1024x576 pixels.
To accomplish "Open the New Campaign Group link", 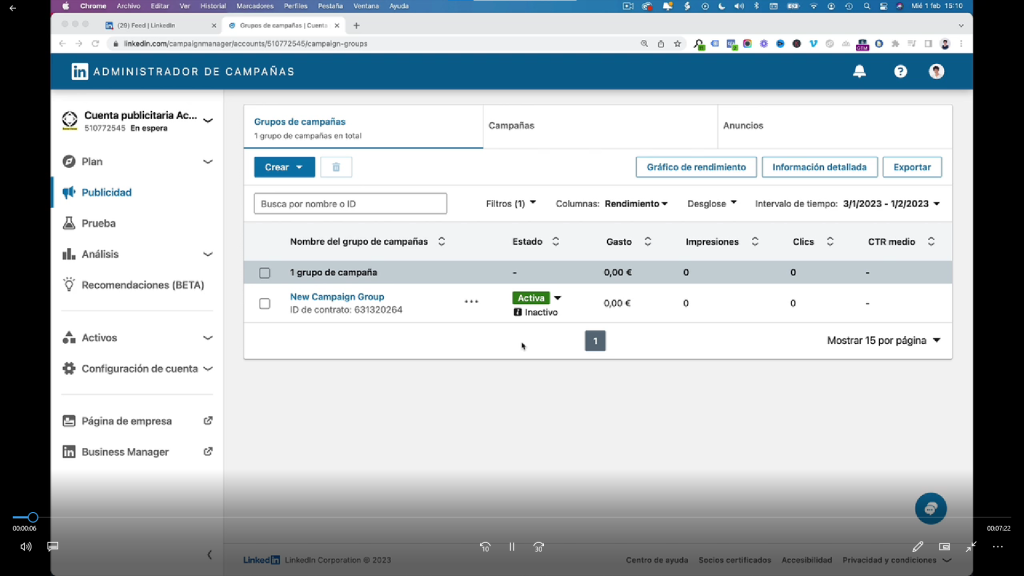I will click(x=337, y=296).
